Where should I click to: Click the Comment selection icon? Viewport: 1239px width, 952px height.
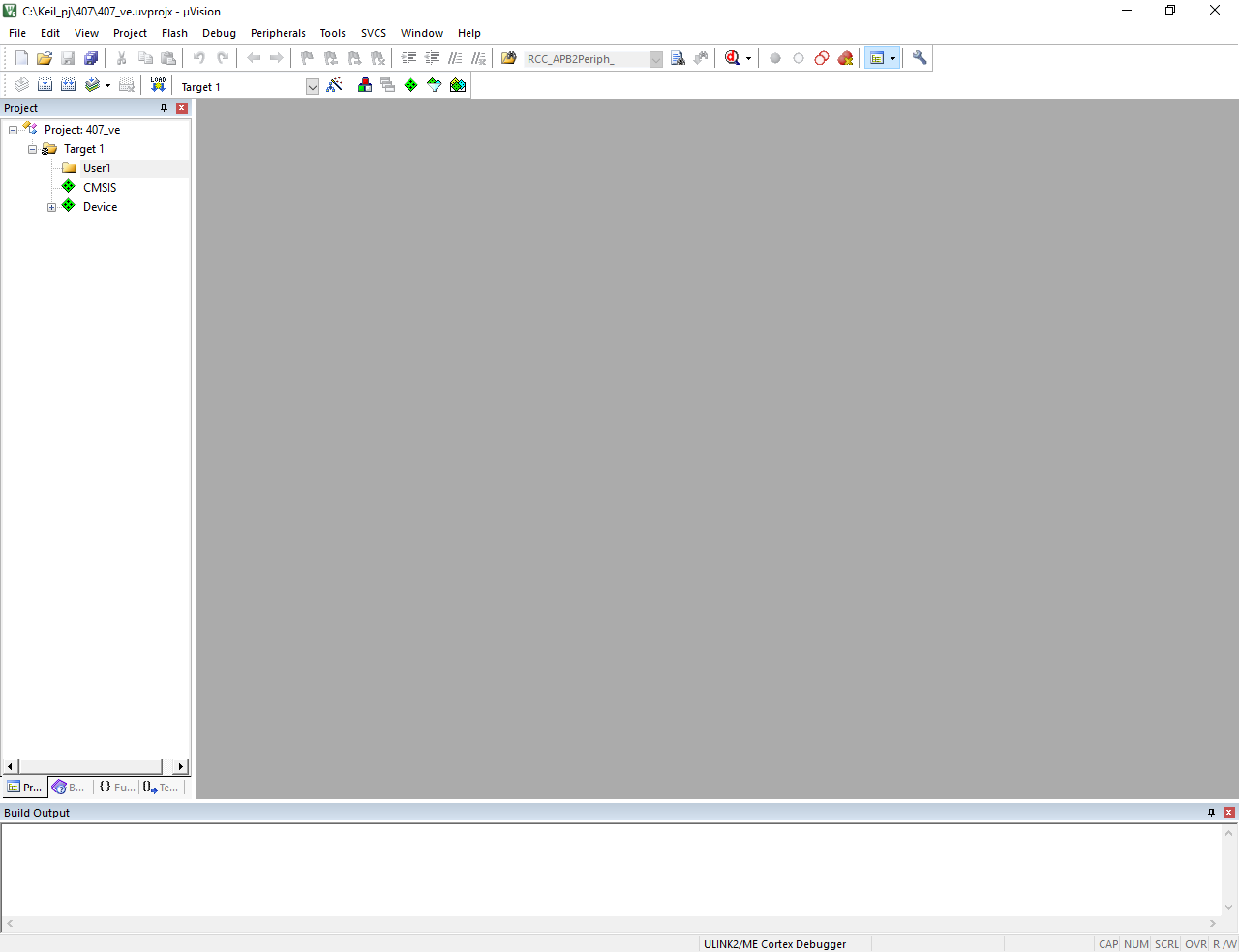tap(455, 58)
